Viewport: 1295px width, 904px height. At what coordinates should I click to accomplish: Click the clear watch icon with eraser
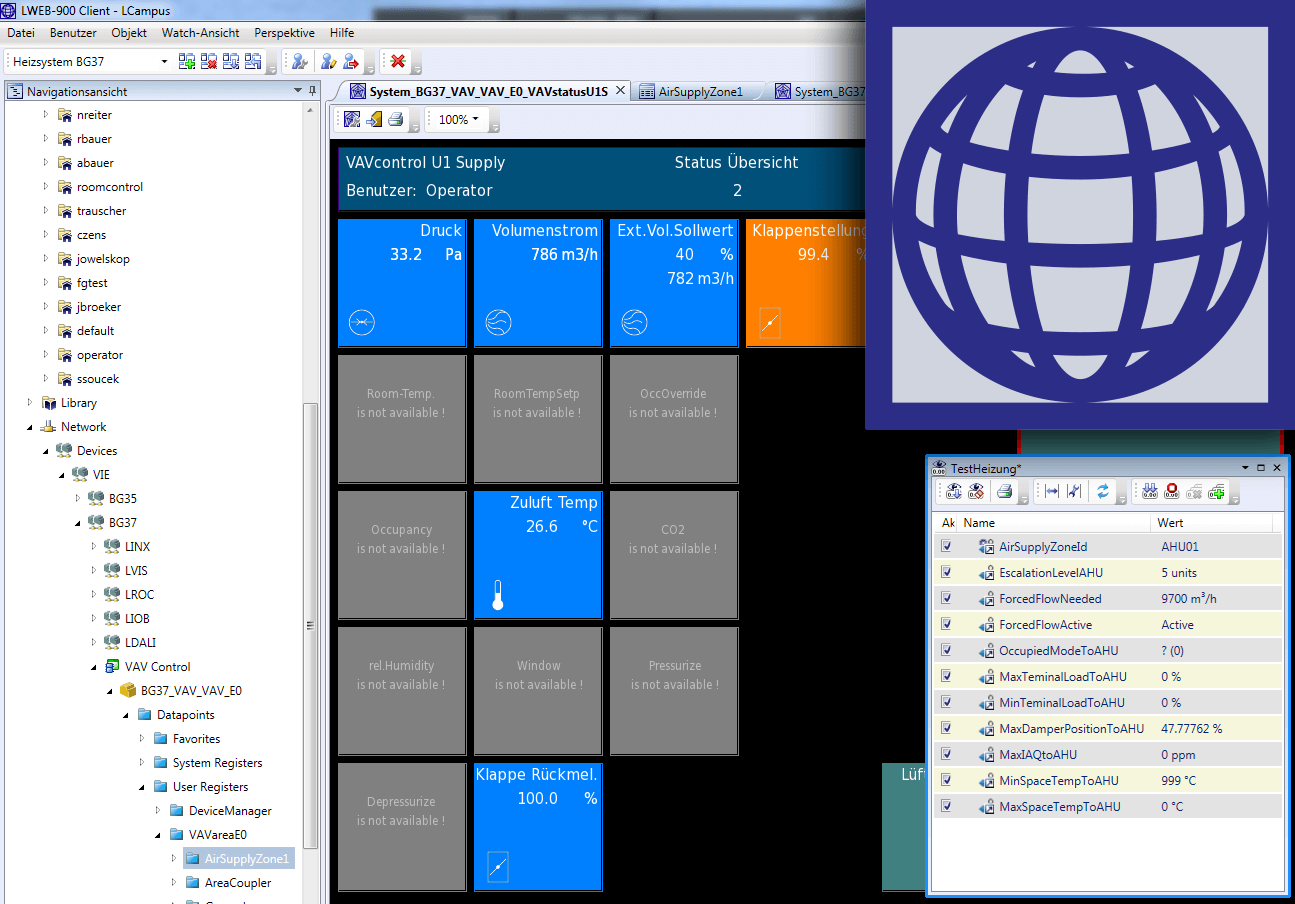pos(976,491)
